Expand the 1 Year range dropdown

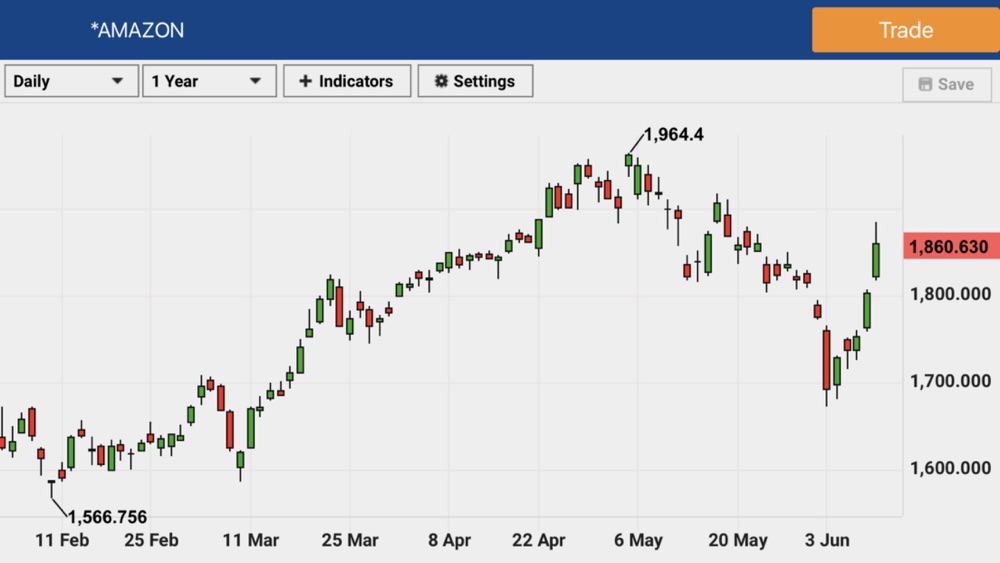pos(208,81)
